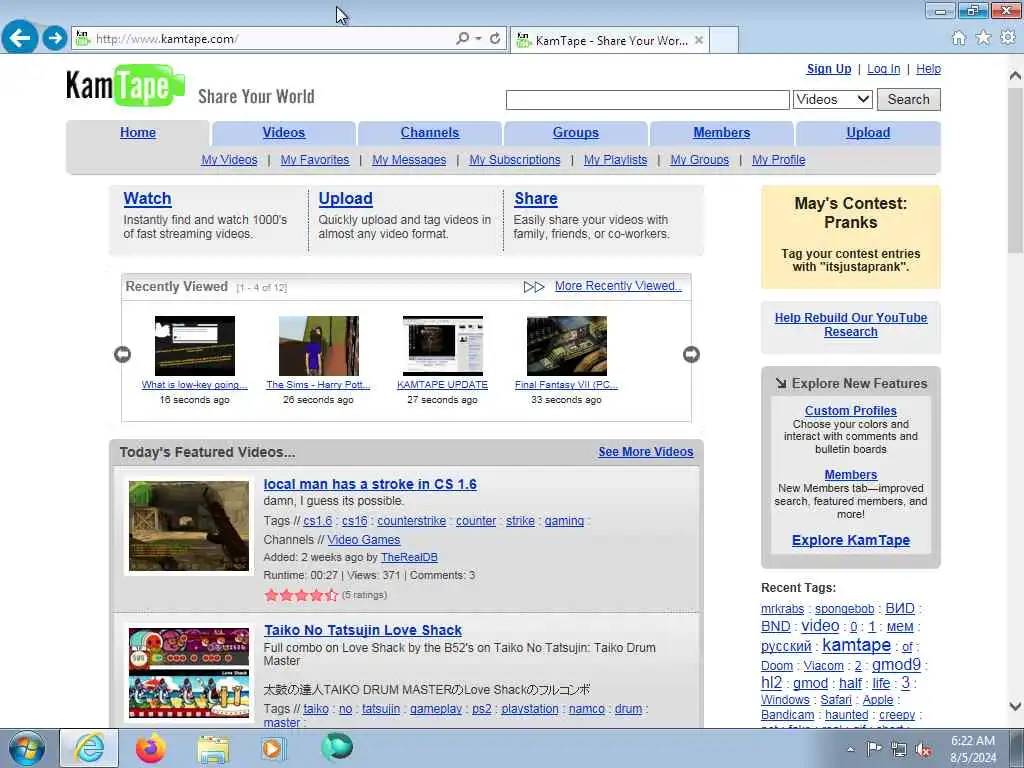This screenshot has width=1024, height=768.
Task: Switch to the Channels tab
Action: pos(430,133)
